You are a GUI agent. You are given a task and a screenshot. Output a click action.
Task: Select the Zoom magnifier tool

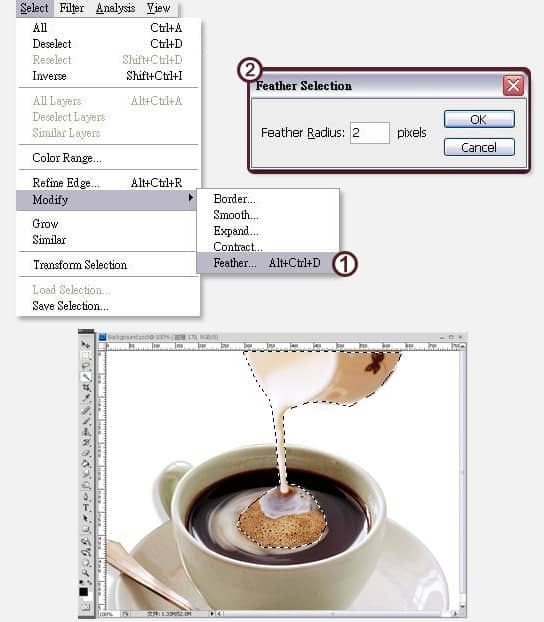point(85,572)
